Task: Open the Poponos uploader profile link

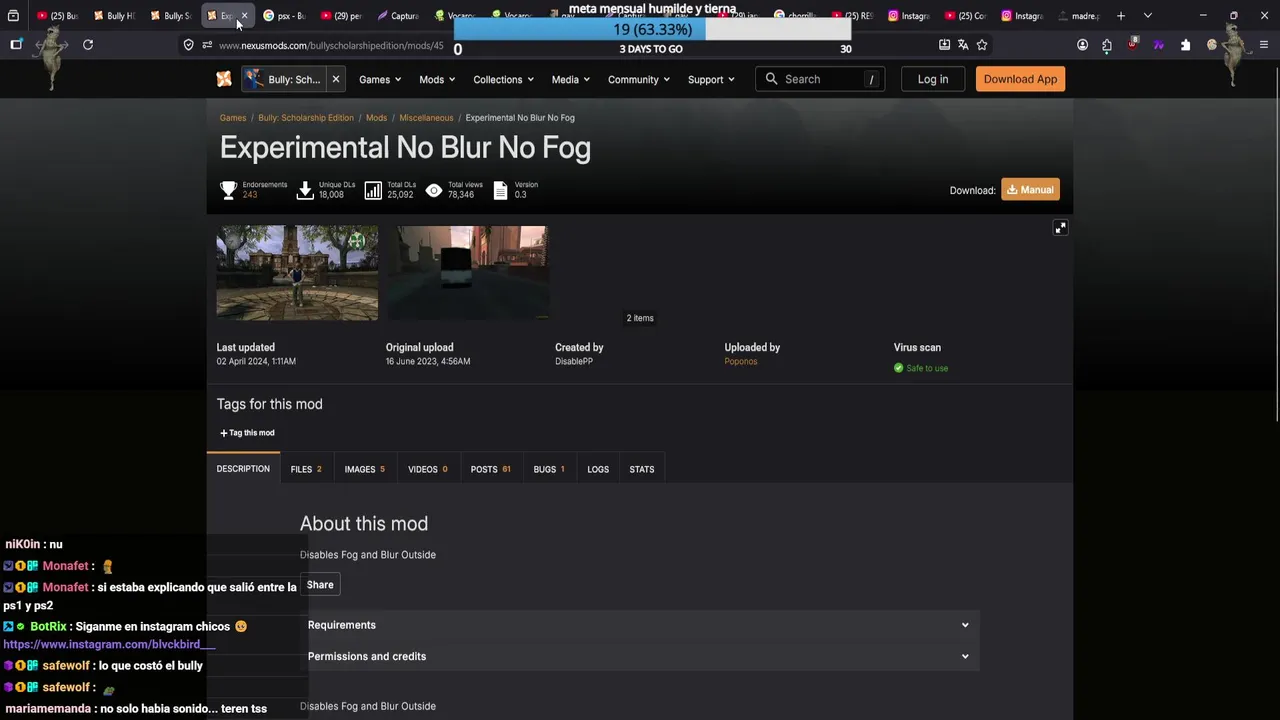Action: (x=741, y=361)
